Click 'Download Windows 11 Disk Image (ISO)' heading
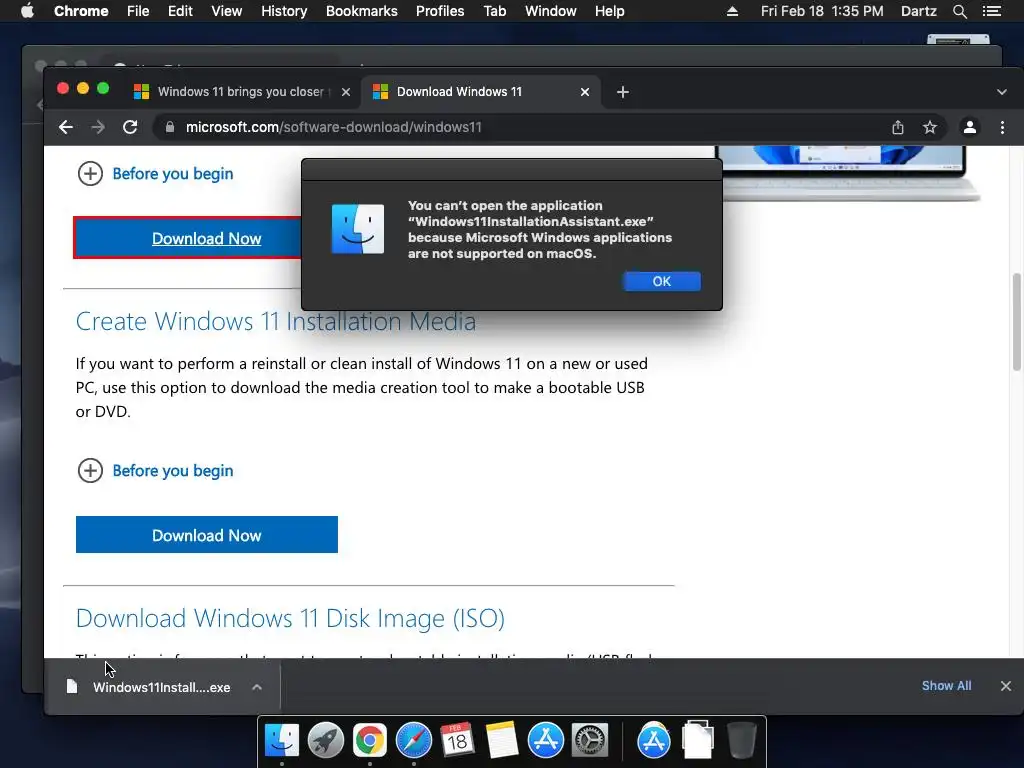This screenshot has height=768, width=1024. (x=290, y=618)
